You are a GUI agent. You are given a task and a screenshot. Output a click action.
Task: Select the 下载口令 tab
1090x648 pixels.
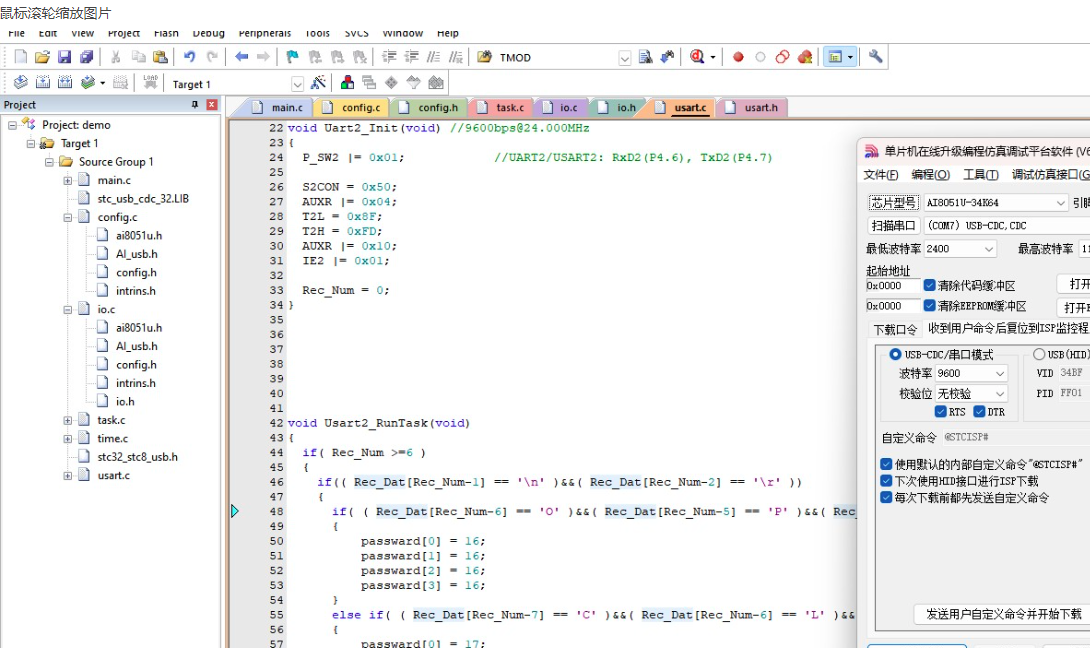click(x=895, y=329)
